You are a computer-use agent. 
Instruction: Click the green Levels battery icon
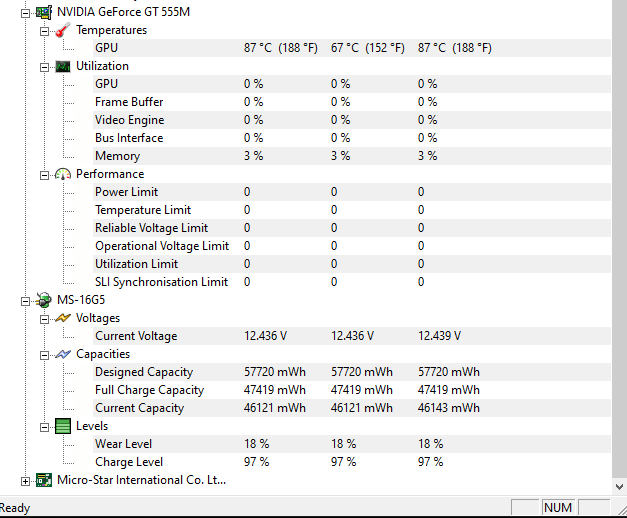coord(62,426)
